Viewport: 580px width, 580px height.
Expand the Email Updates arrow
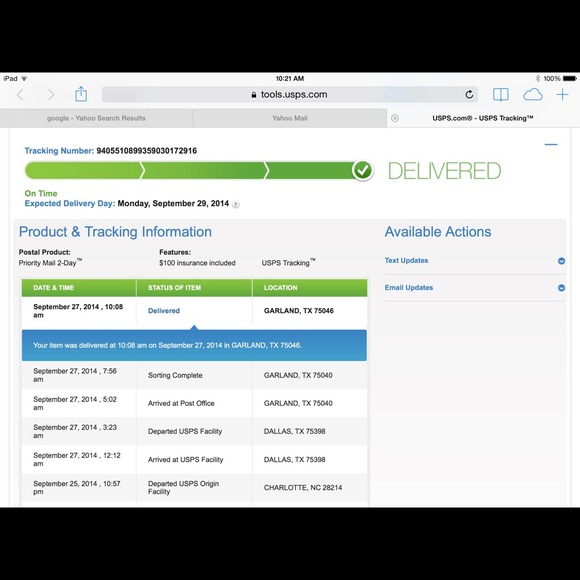coord(561,288)
